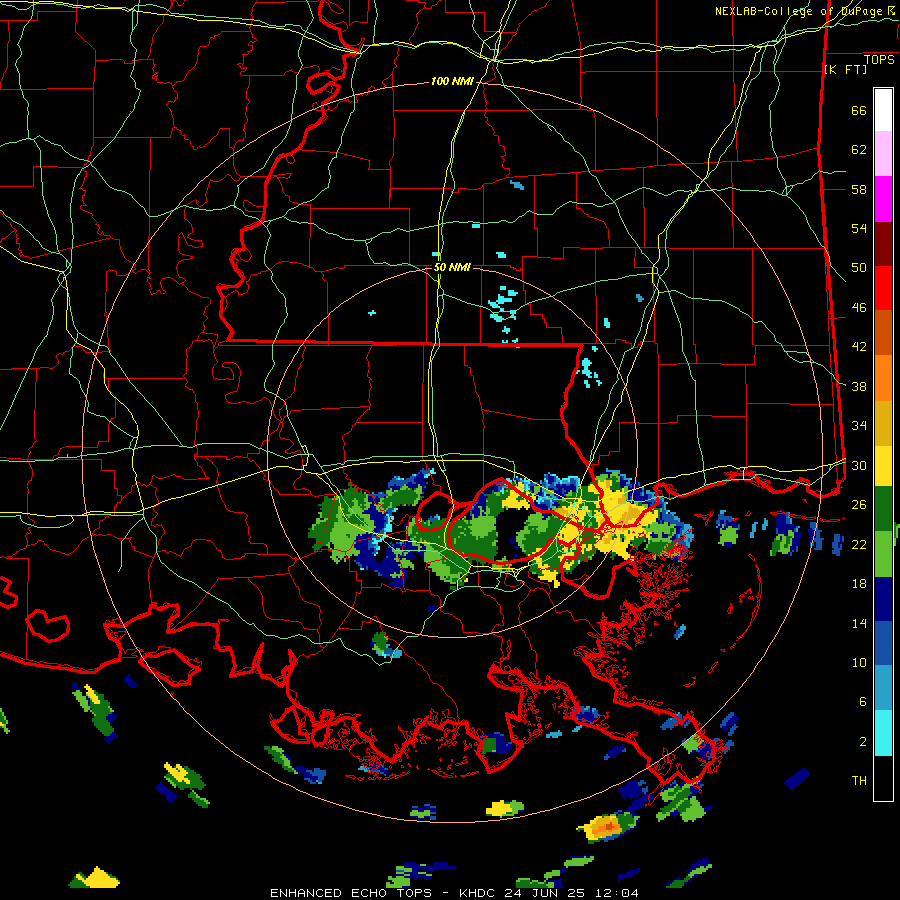Select the navy blue legend swatch
Screen dimensions: 900x900
pos(883,599)
